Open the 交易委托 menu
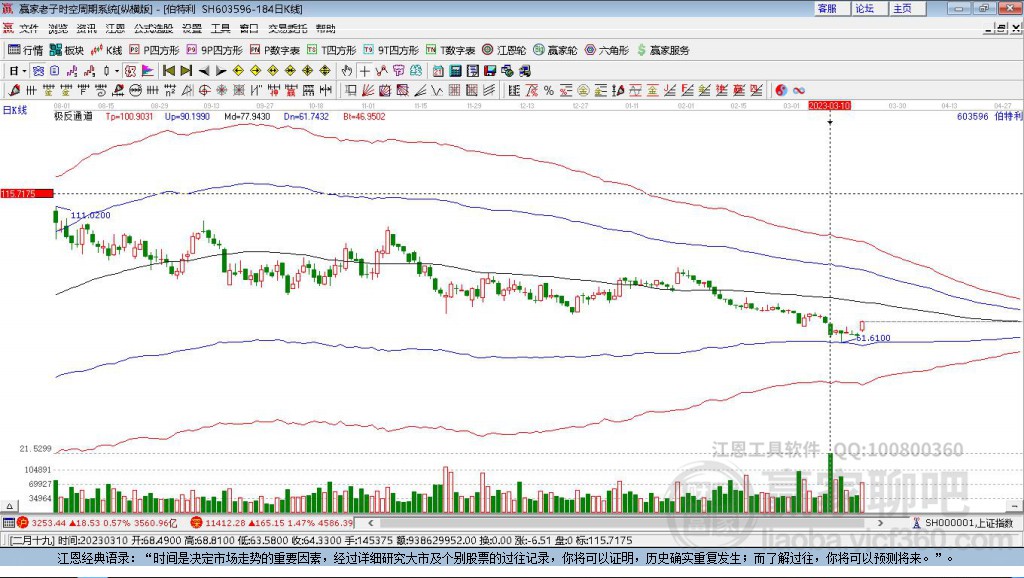This screenshot has width=1024, height=578. coord(287,28)
